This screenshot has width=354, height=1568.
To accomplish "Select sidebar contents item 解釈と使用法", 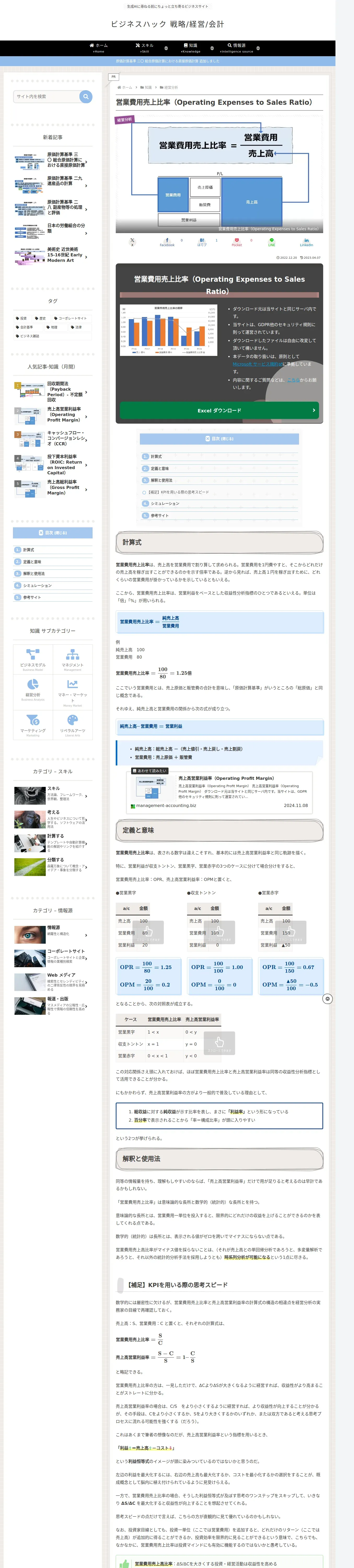I will click(33, 573).
